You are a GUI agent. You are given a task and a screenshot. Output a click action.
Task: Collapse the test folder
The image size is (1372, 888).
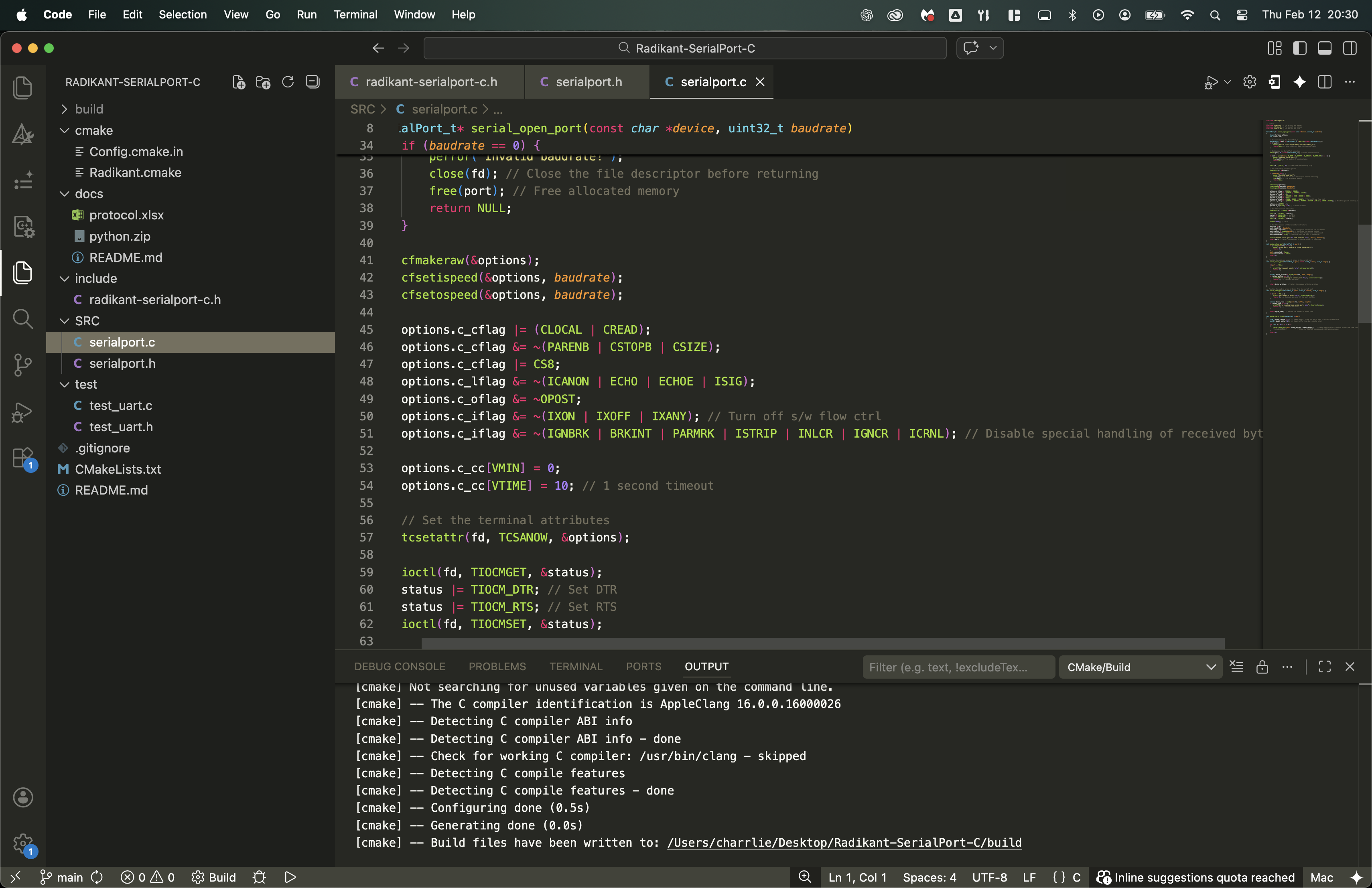190,384
